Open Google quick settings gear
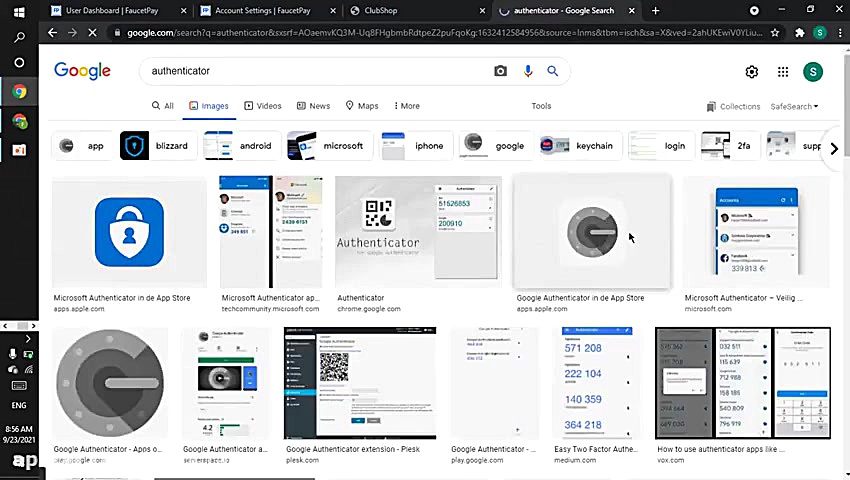Image resolution: width=850 pixels, height=480 pixels. [751, 72]
